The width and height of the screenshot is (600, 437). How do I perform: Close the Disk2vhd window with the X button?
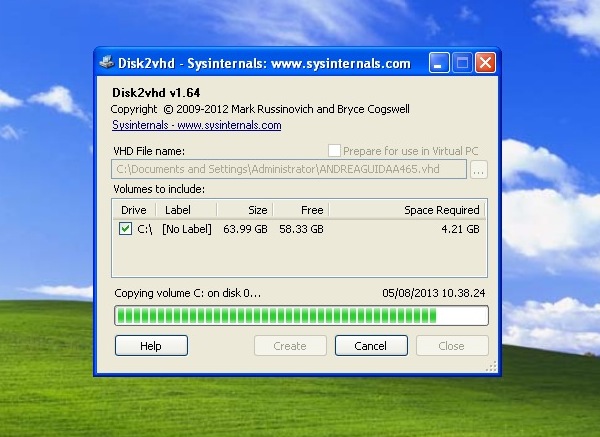click(486, 62)
